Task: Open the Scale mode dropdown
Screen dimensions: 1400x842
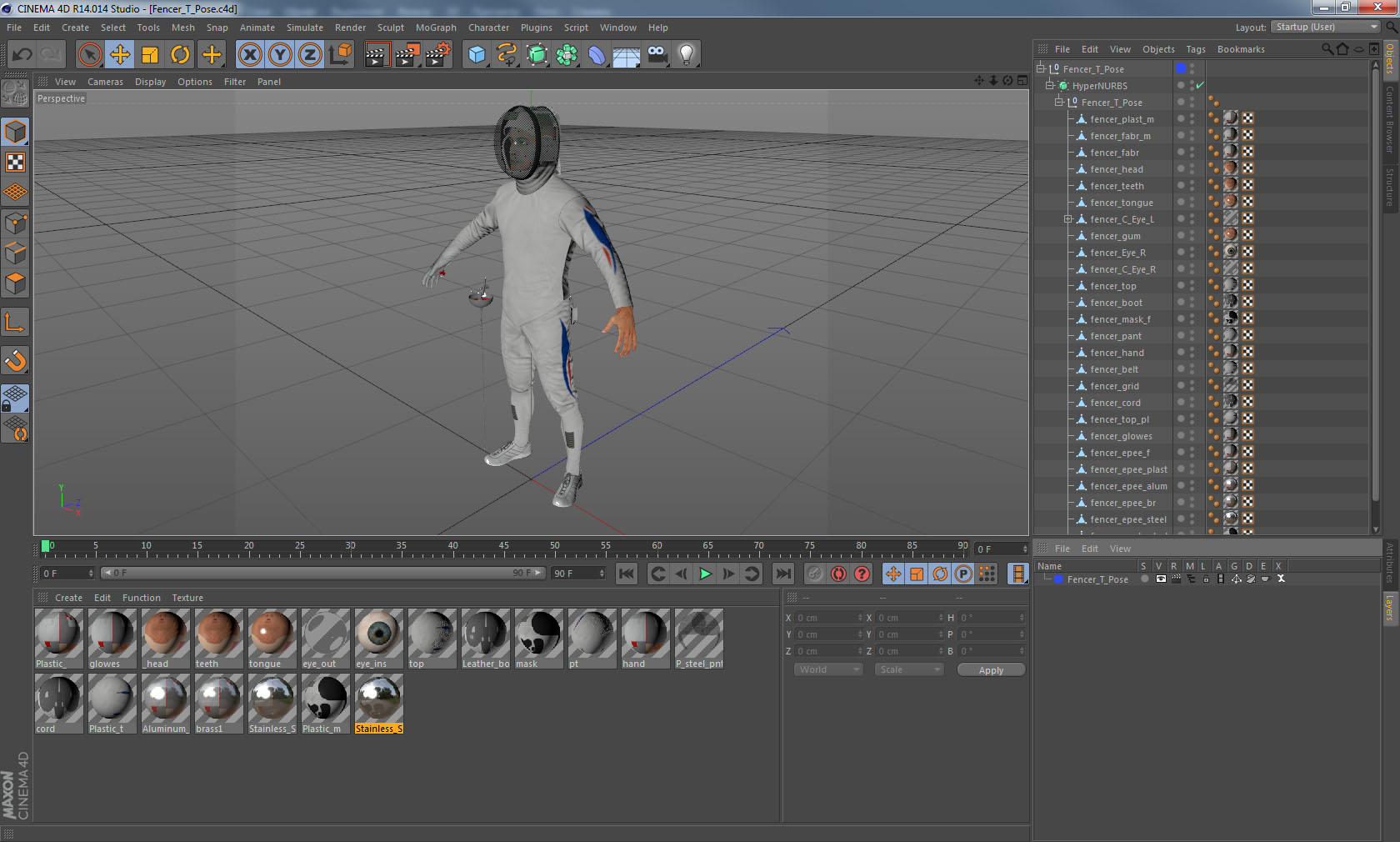Action: click(x=908, y=669)
